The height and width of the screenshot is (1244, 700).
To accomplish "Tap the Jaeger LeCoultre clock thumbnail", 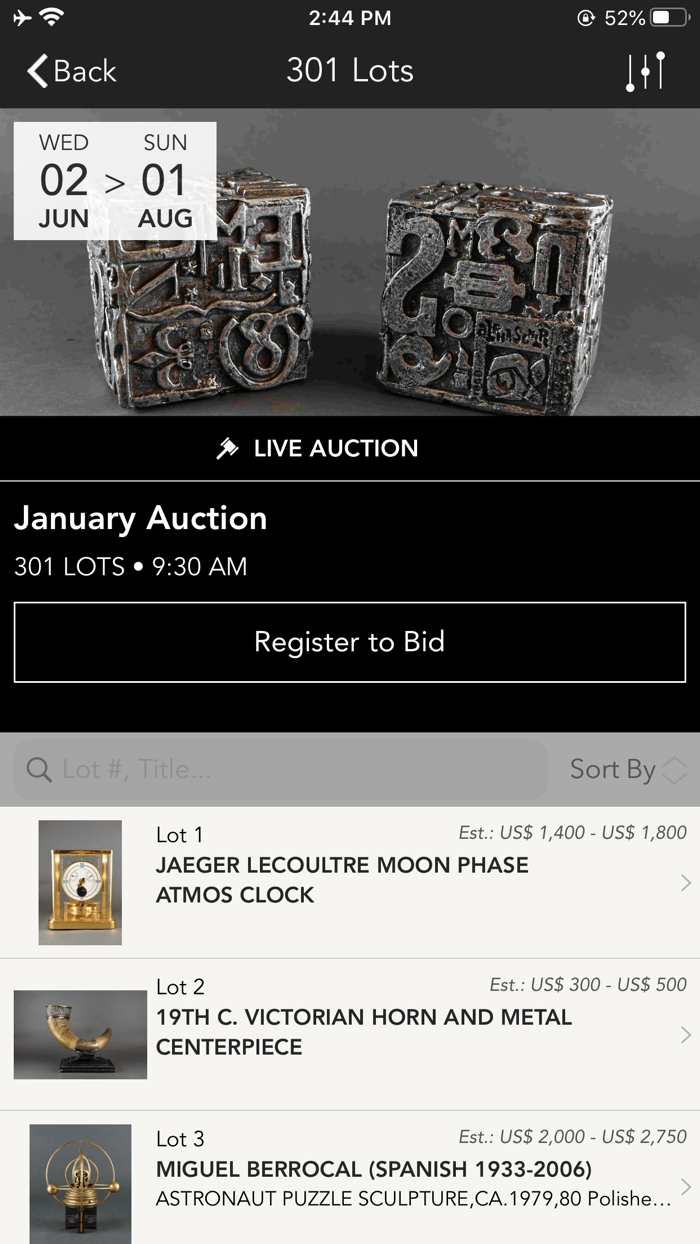I will pos(80,882).
